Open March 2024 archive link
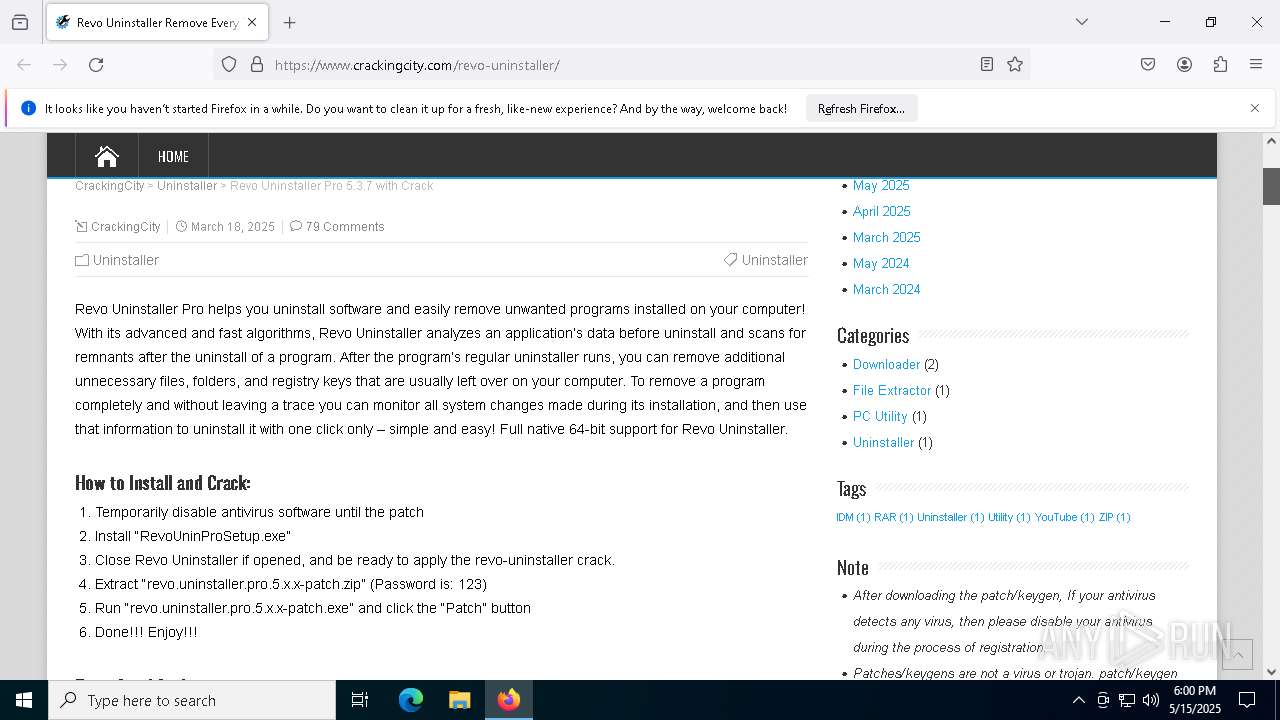This screenshot has height=720, width=1280. pyautogui.click(x=887, y=290)
